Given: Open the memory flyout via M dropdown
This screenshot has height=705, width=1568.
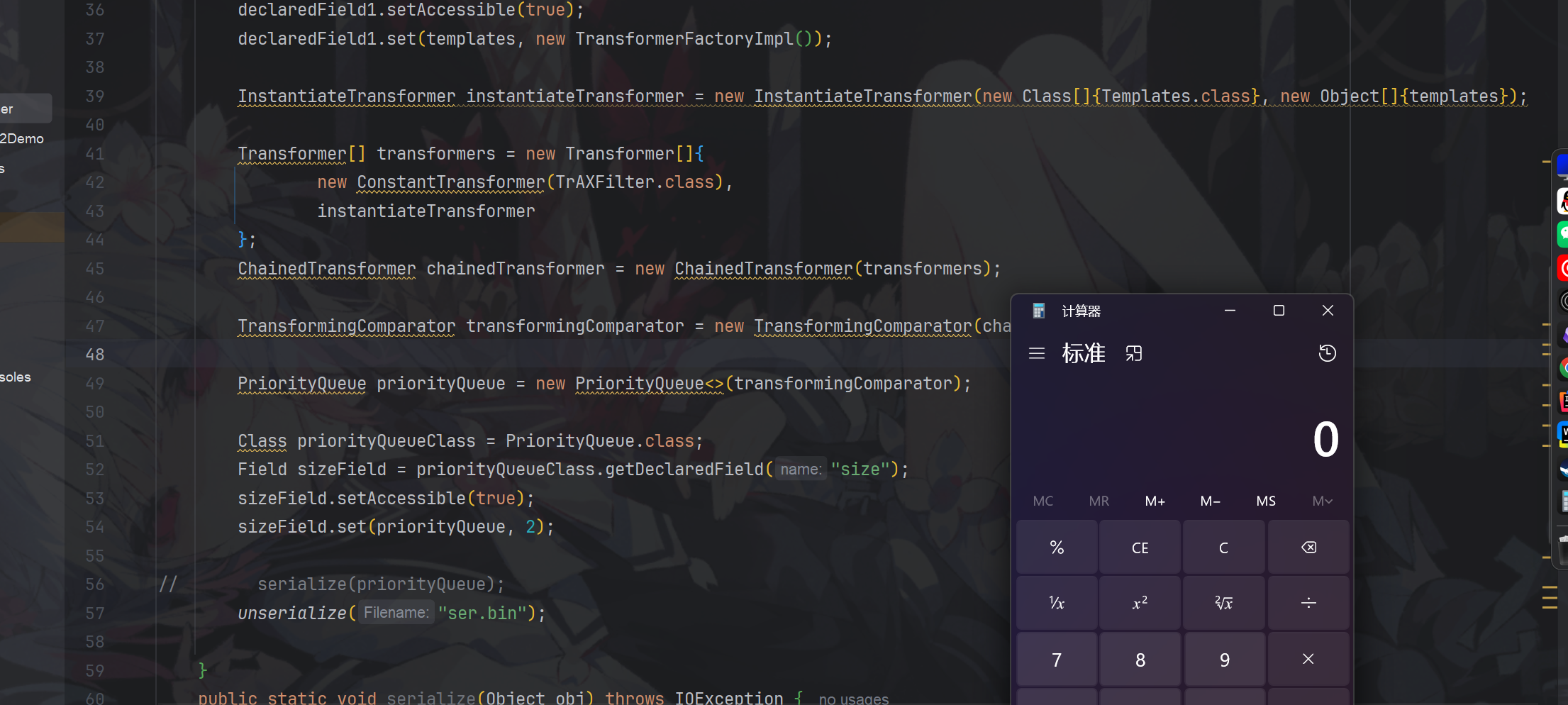Looking at the screenshot, I should point(1322,501).
